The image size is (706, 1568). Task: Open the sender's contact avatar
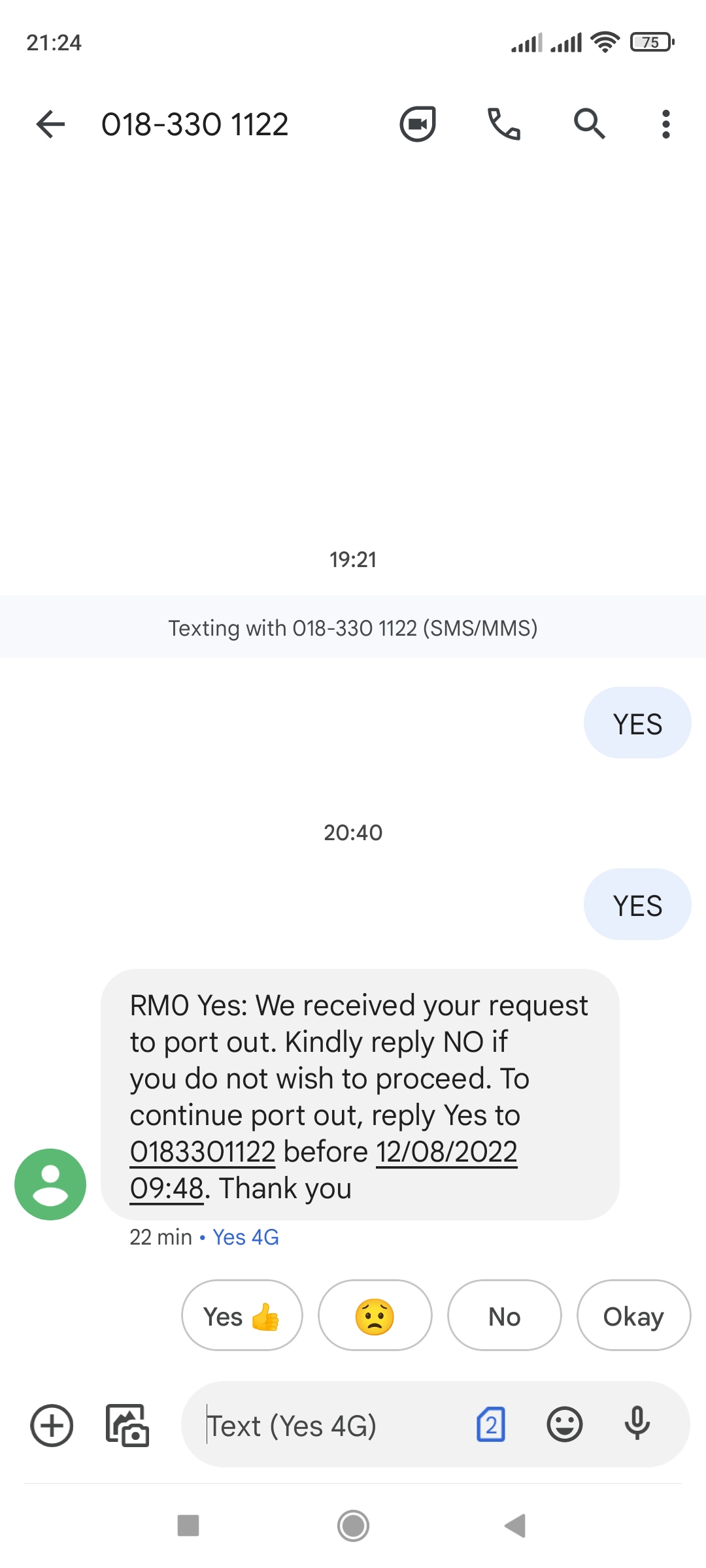50,1184
